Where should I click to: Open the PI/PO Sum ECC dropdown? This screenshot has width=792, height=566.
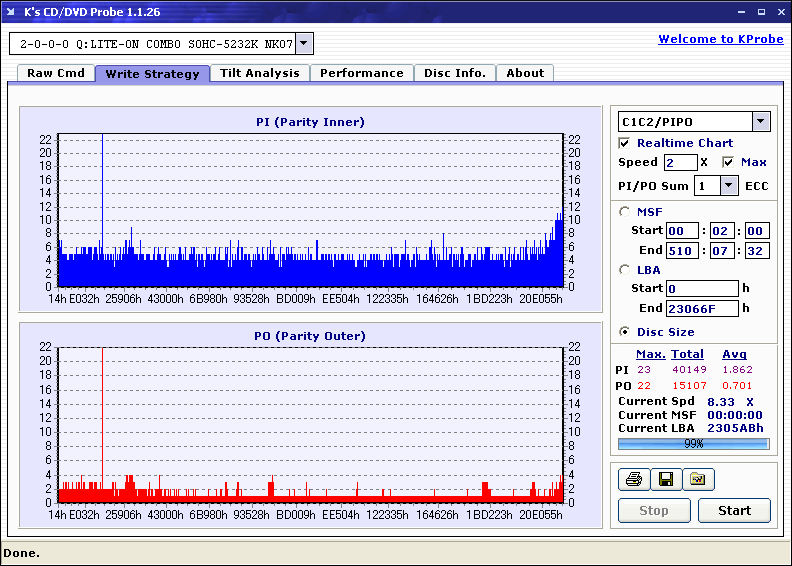pos(729,186)
